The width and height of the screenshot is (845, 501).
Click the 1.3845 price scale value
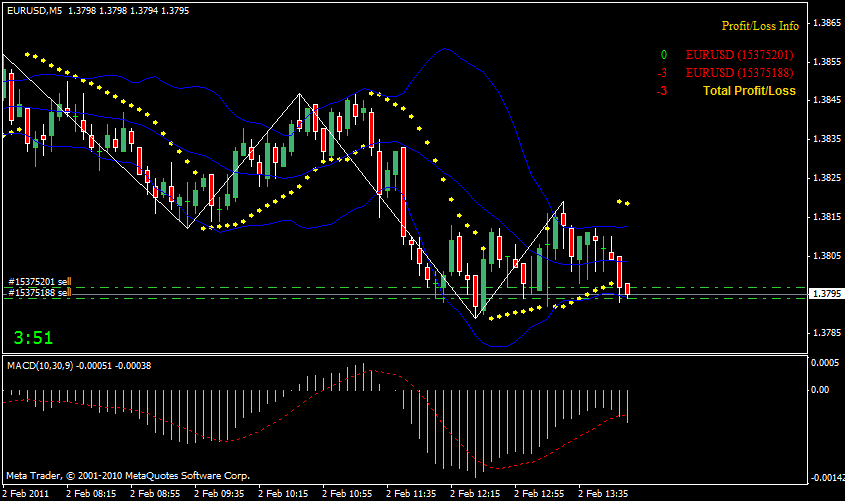tap(827, 100)
